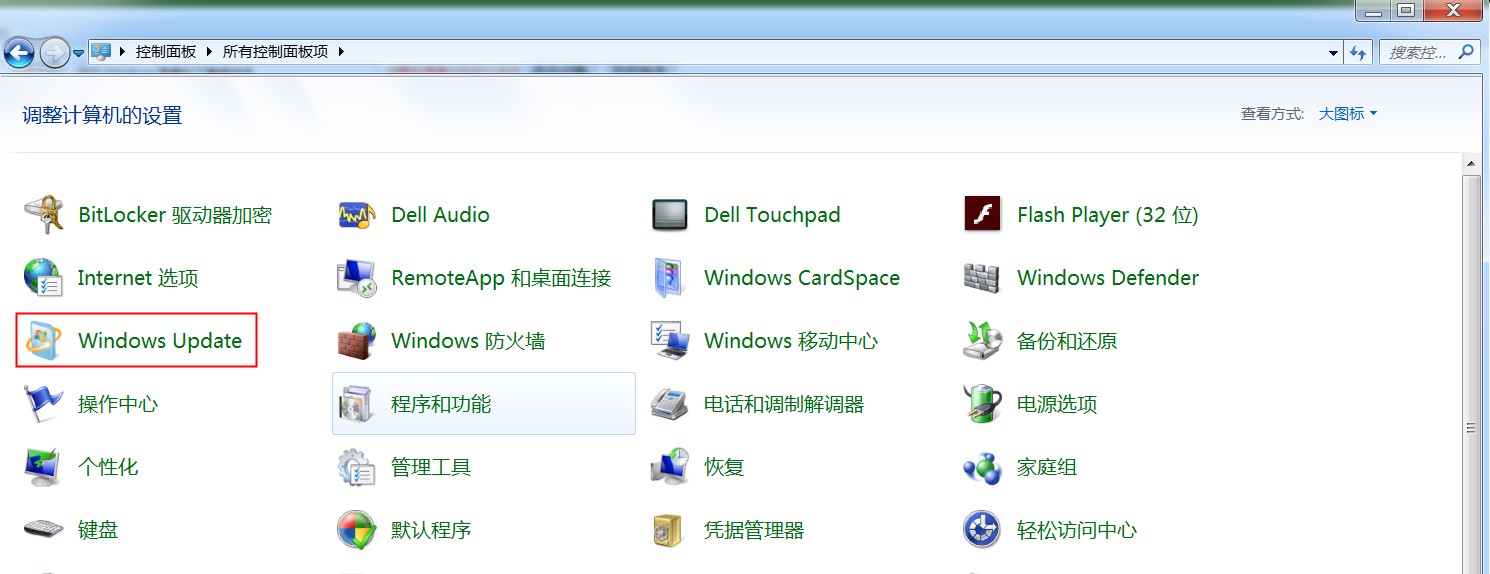Open the Internet 选项 globe icon

43,278
